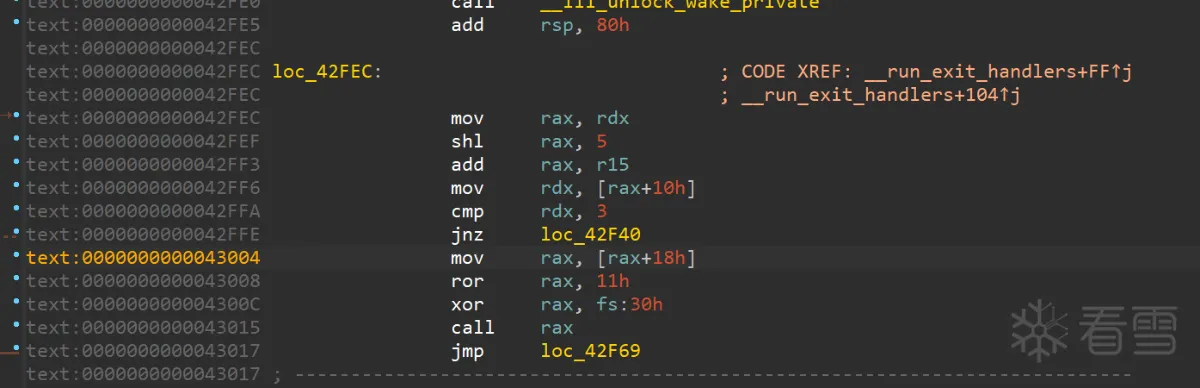The width and height of the screenshot is (1200, 388).
Task: Click address text:0000000000042FFE
Action: click(143, 235)
